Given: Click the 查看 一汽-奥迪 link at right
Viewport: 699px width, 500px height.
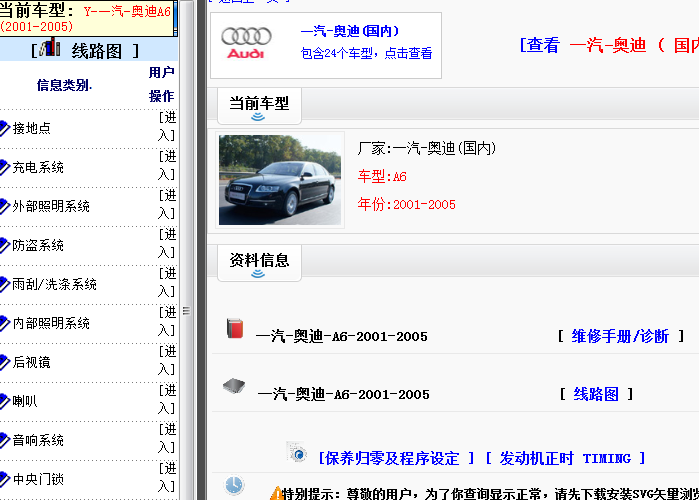Looking at the screenshot, I should (x=609, y=45).
